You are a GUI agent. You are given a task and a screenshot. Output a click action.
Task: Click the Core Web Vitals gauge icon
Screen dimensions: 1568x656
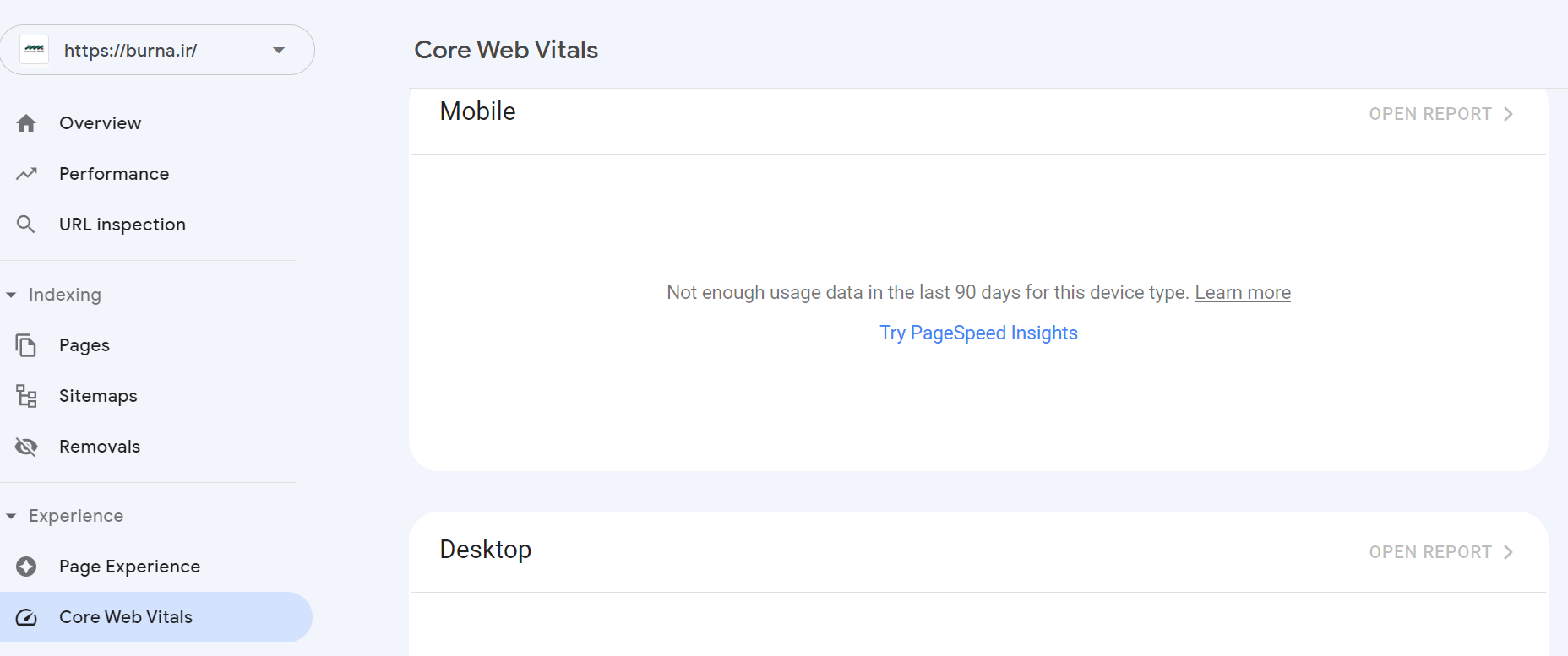[26, 617]
